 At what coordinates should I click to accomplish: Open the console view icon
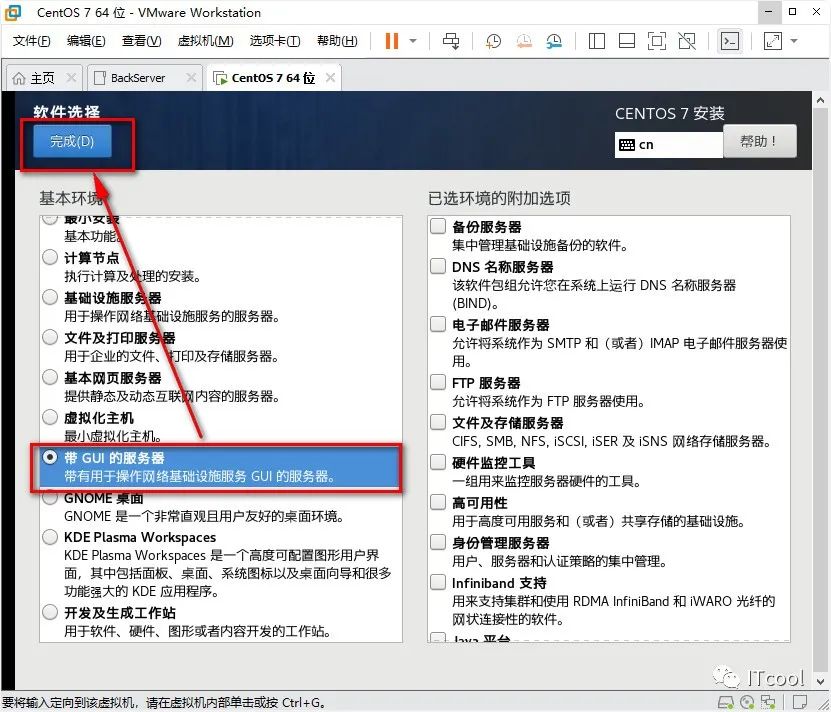click(x=730, y=41)
